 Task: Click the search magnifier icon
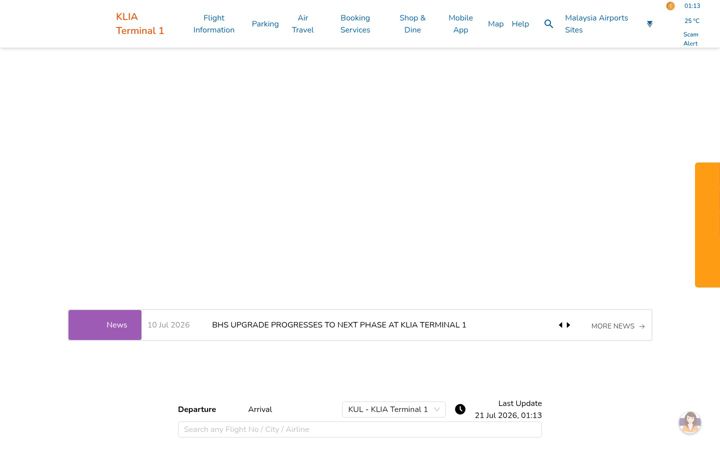tap(548, 23)
